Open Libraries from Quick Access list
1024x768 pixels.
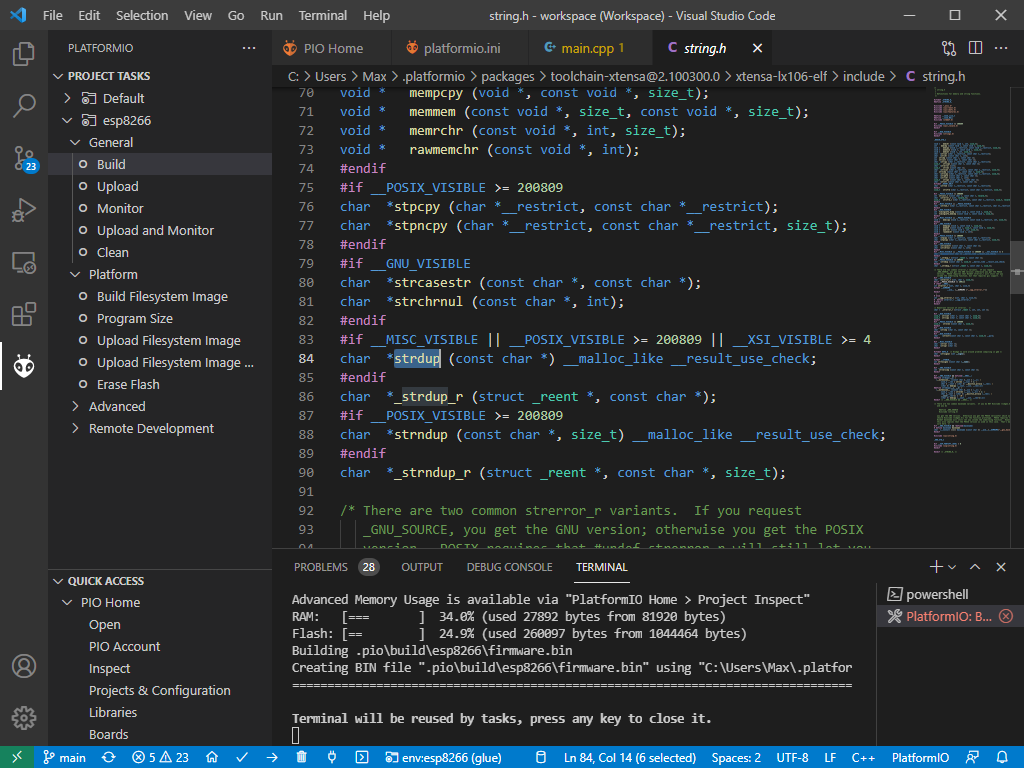tap(113, 712)
